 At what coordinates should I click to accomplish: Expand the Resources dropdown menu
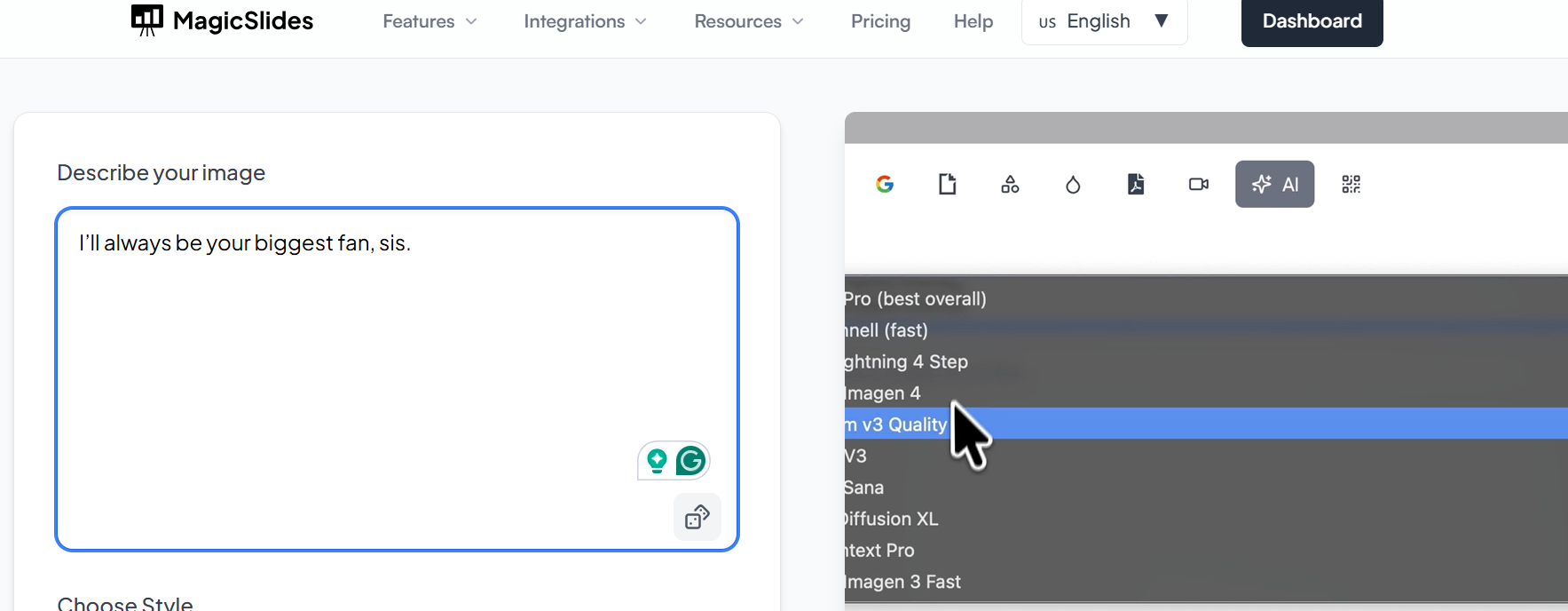point(748,21)
